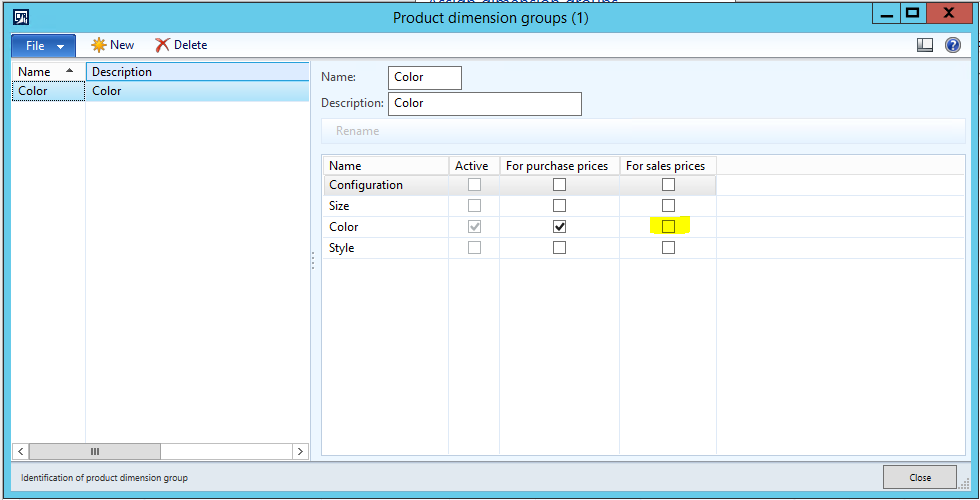
Task: Select the Color description cell in list
Action: (x=198, y=91)
